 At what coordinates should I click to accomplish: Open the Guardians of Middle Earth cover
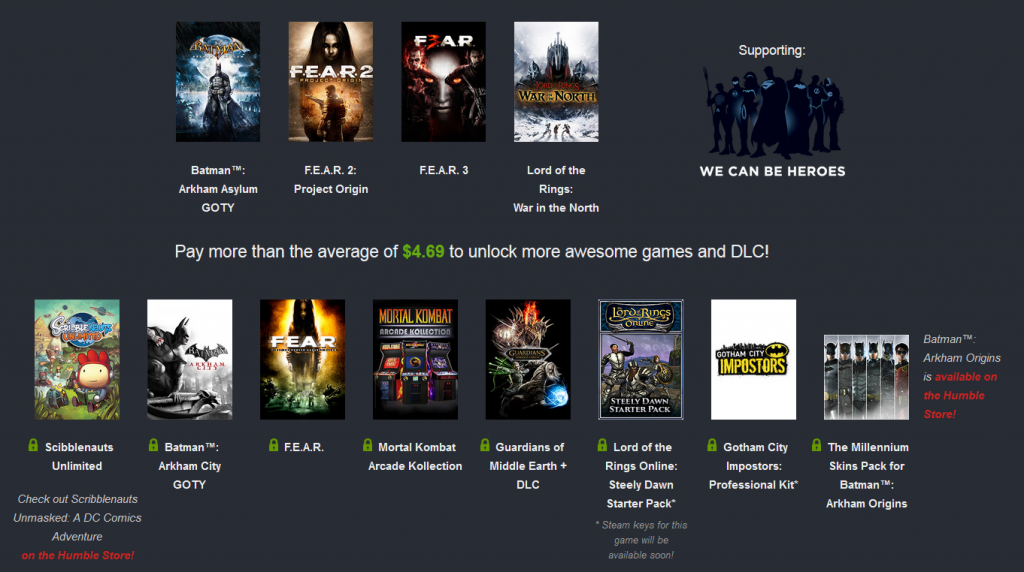point(528,359)
